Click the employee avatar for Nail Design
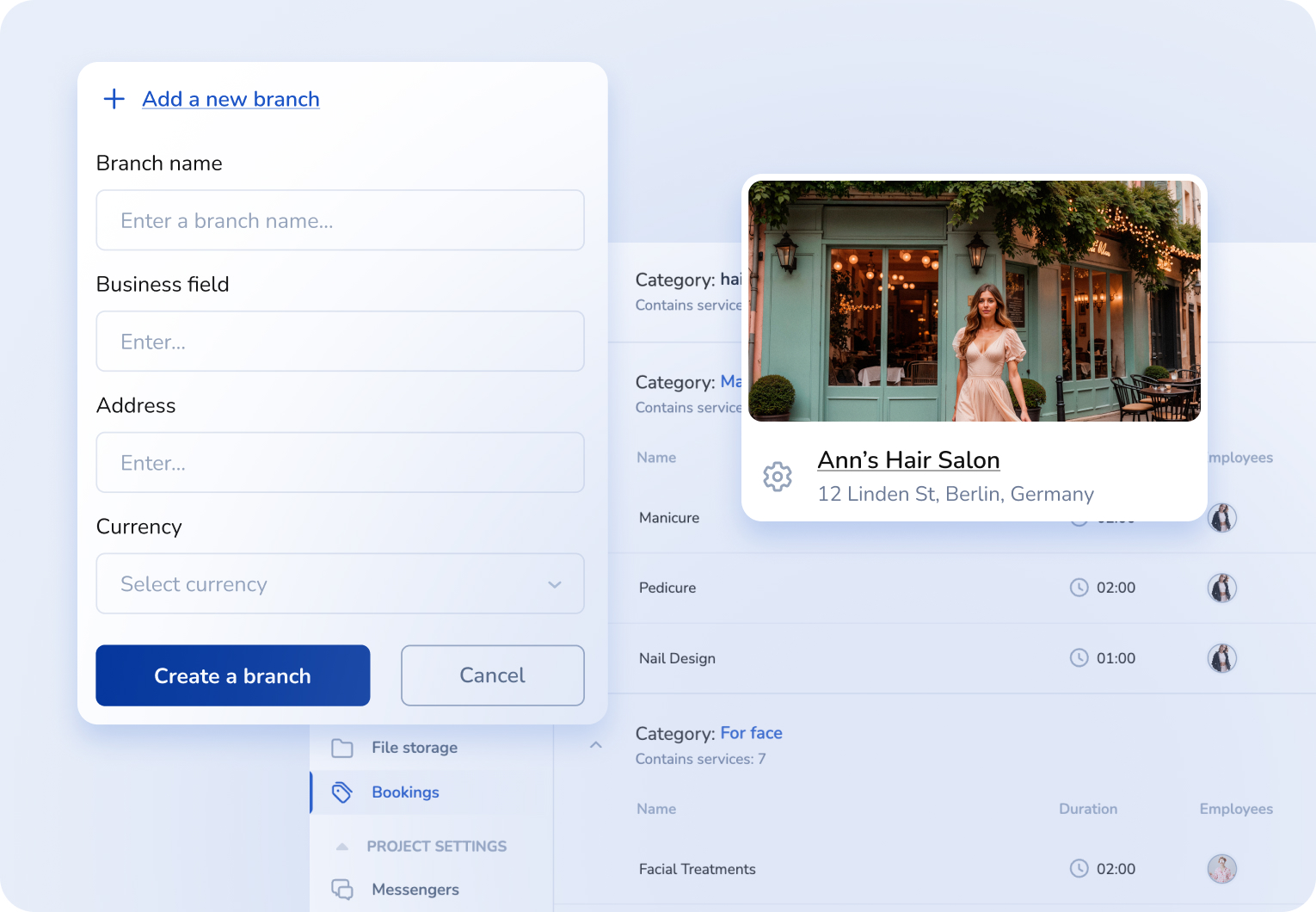 pyautogui.click(x=1221, y=658)
